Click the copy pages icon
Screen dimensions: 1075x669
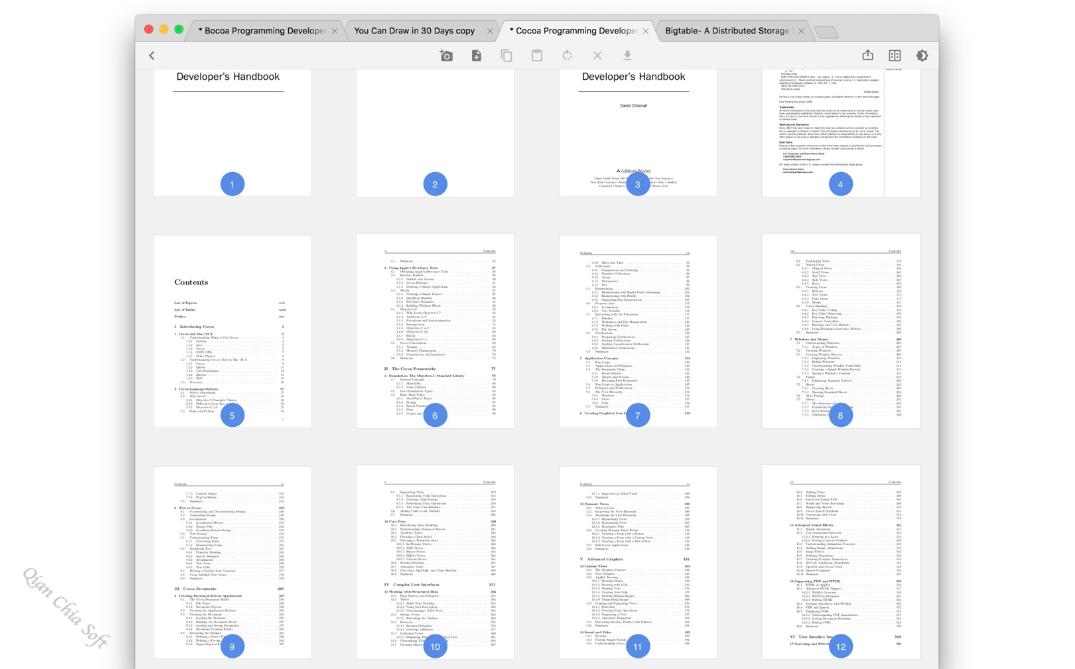click(507, 56)
